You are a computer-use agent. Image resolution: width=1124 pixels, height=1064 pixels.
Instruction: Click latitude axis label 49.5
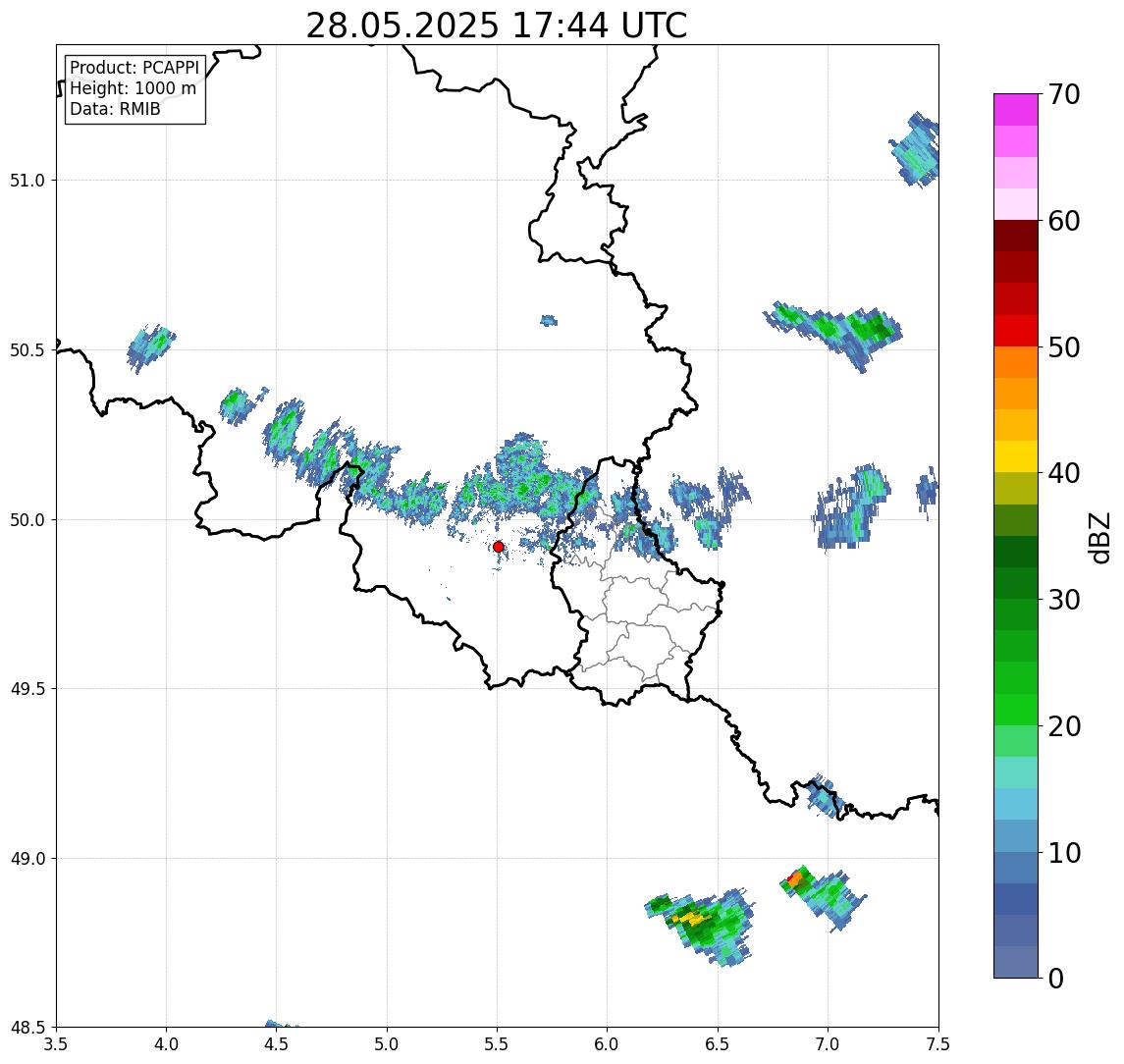27,689
